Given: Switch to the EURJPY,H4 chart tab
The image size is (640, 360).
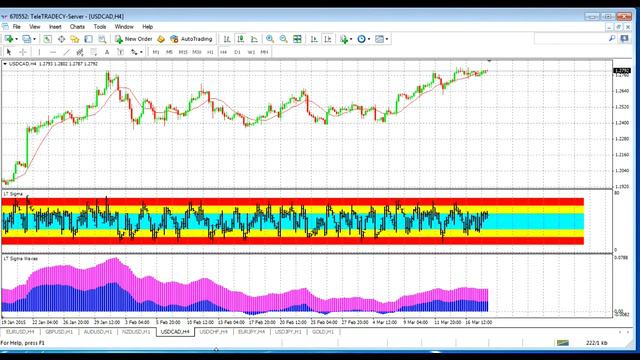Looking at the screenshot, I should 252,332.
